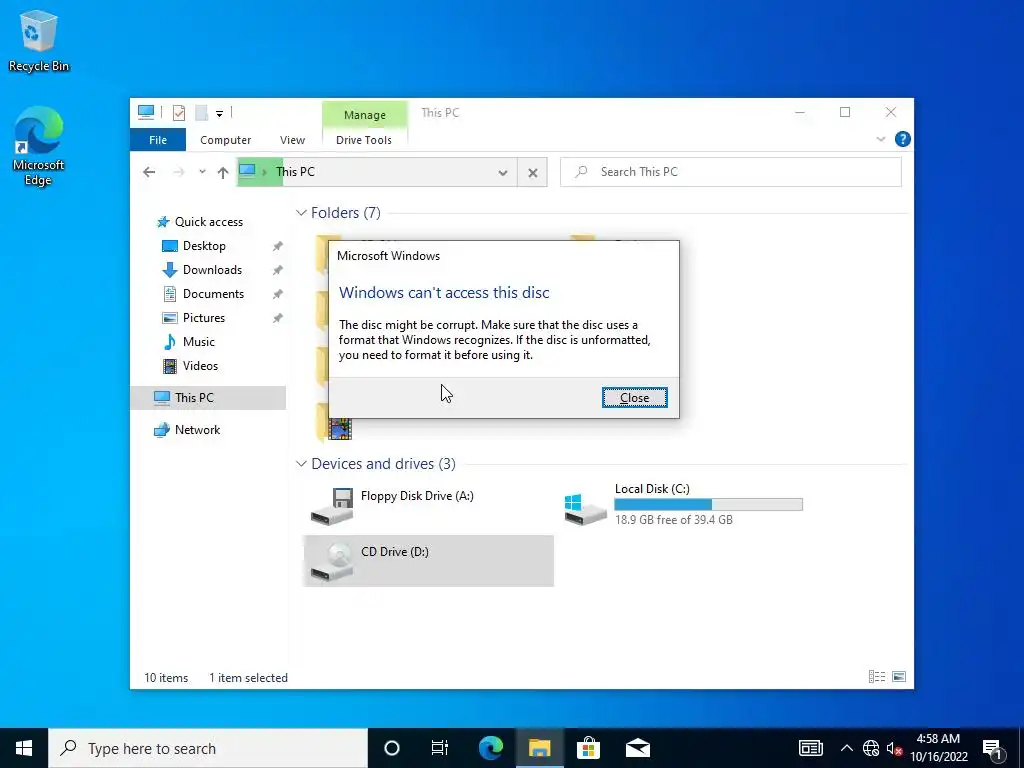Open Downloads in navigation pane

(212, 270)
